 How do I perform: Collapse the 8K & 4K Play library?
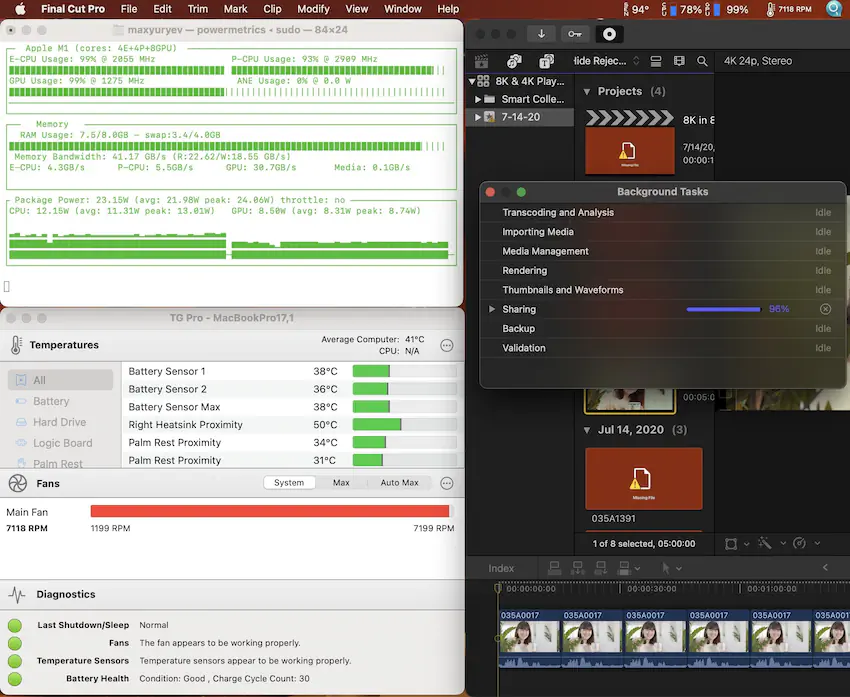click(x=472, y=81)
